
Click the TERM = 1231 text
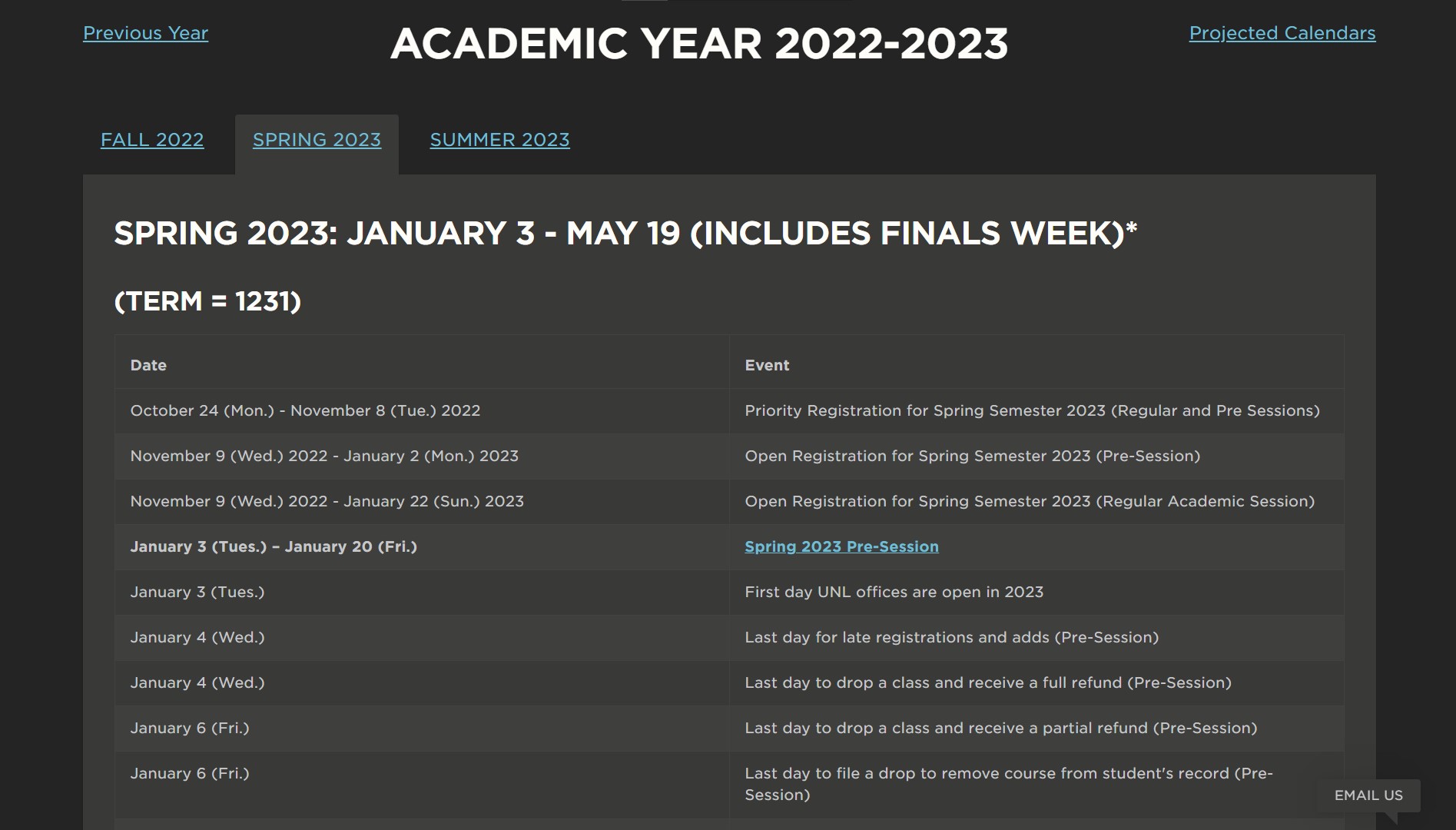coord(208,302)
